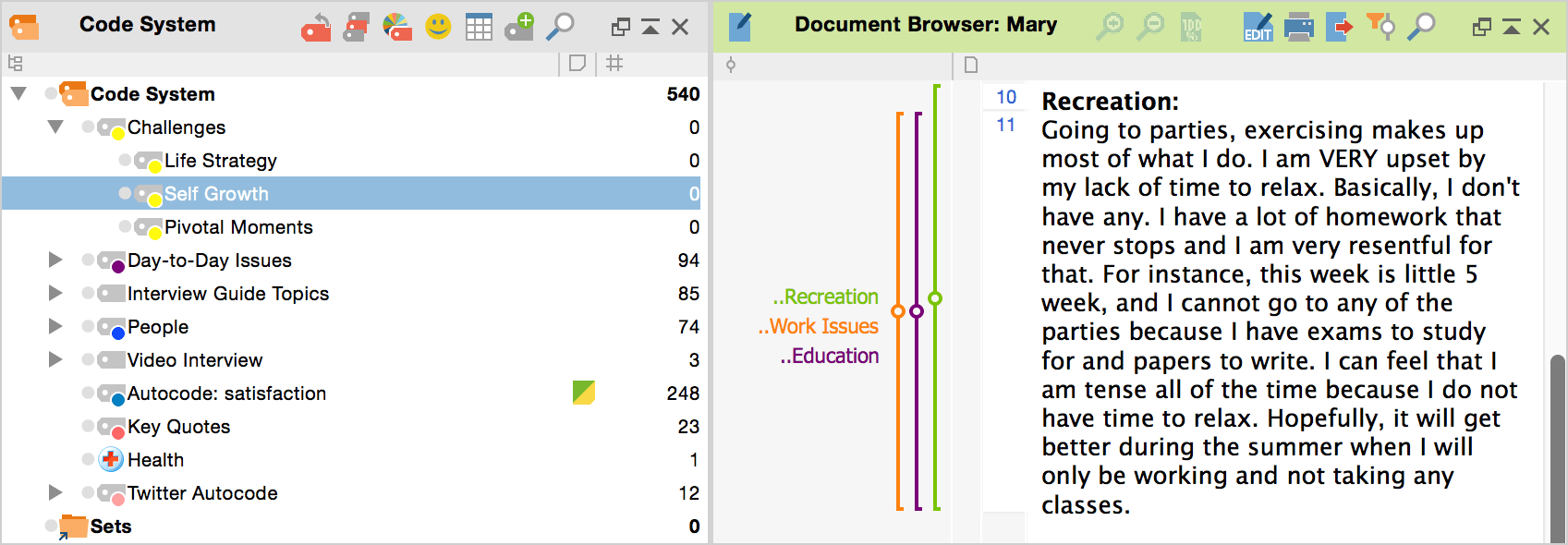Viewport: 1568px width, 545px height.
Task: Enable Edit mode in Document Browser
Action: [1258, 27]
